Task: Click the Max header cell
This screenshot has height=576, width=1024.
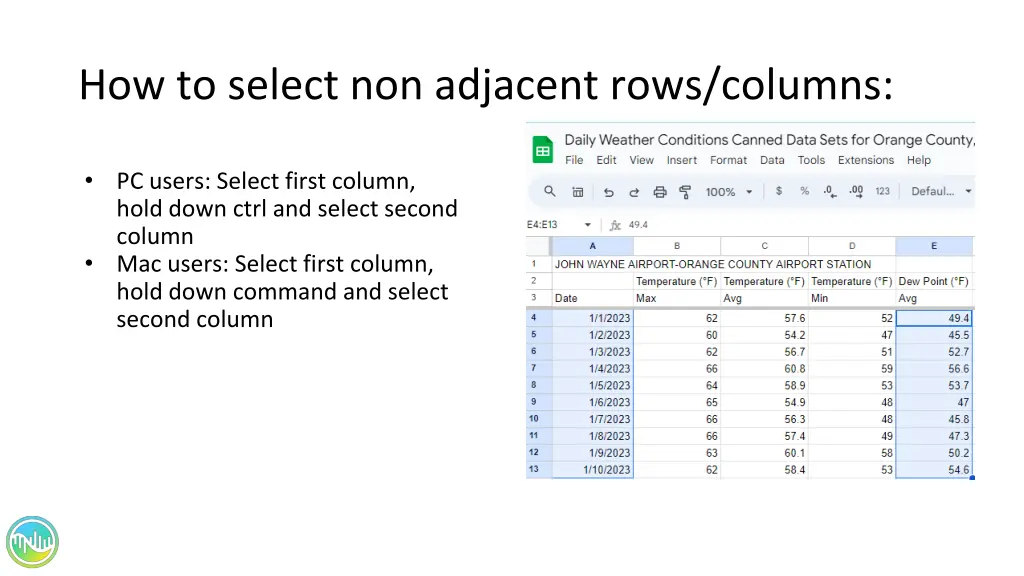Action: coord(677,298)
